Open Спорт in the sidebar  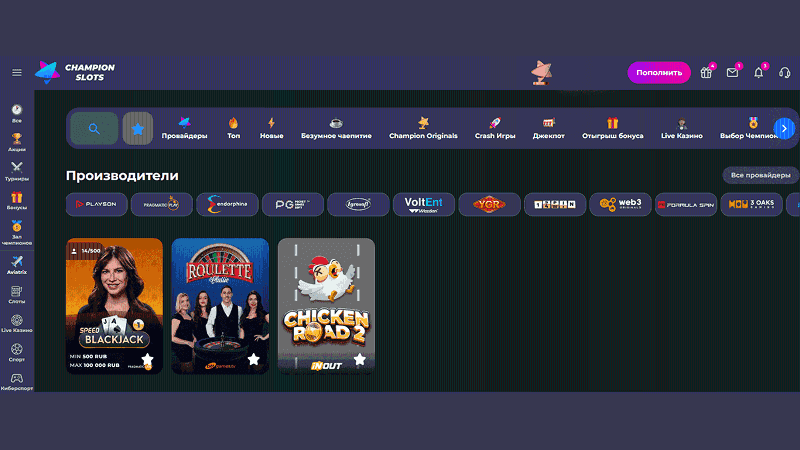pos(17,353)
